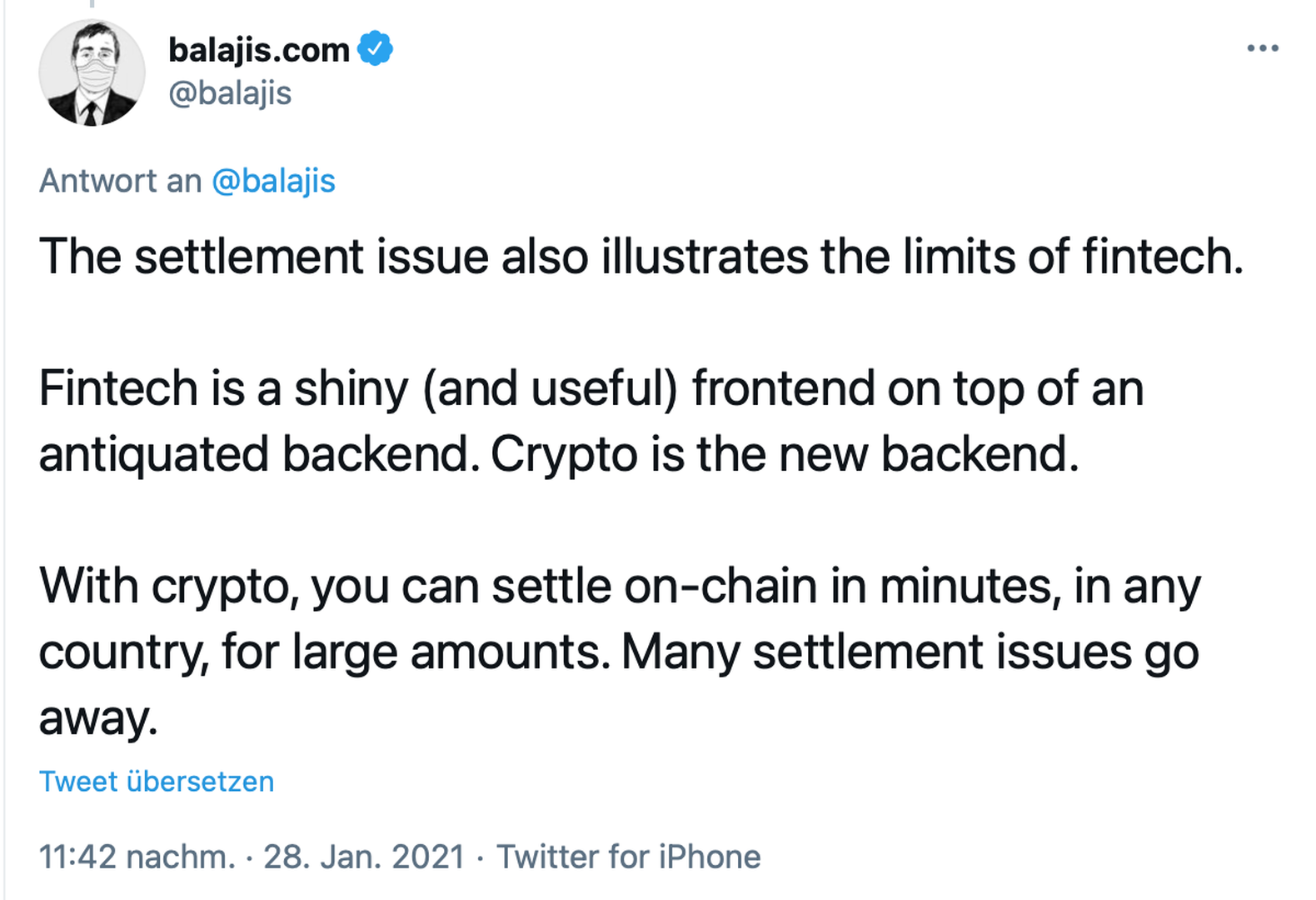
Task: Click the words "antiquated backend" in the tweet
Action: pos(258,455)
